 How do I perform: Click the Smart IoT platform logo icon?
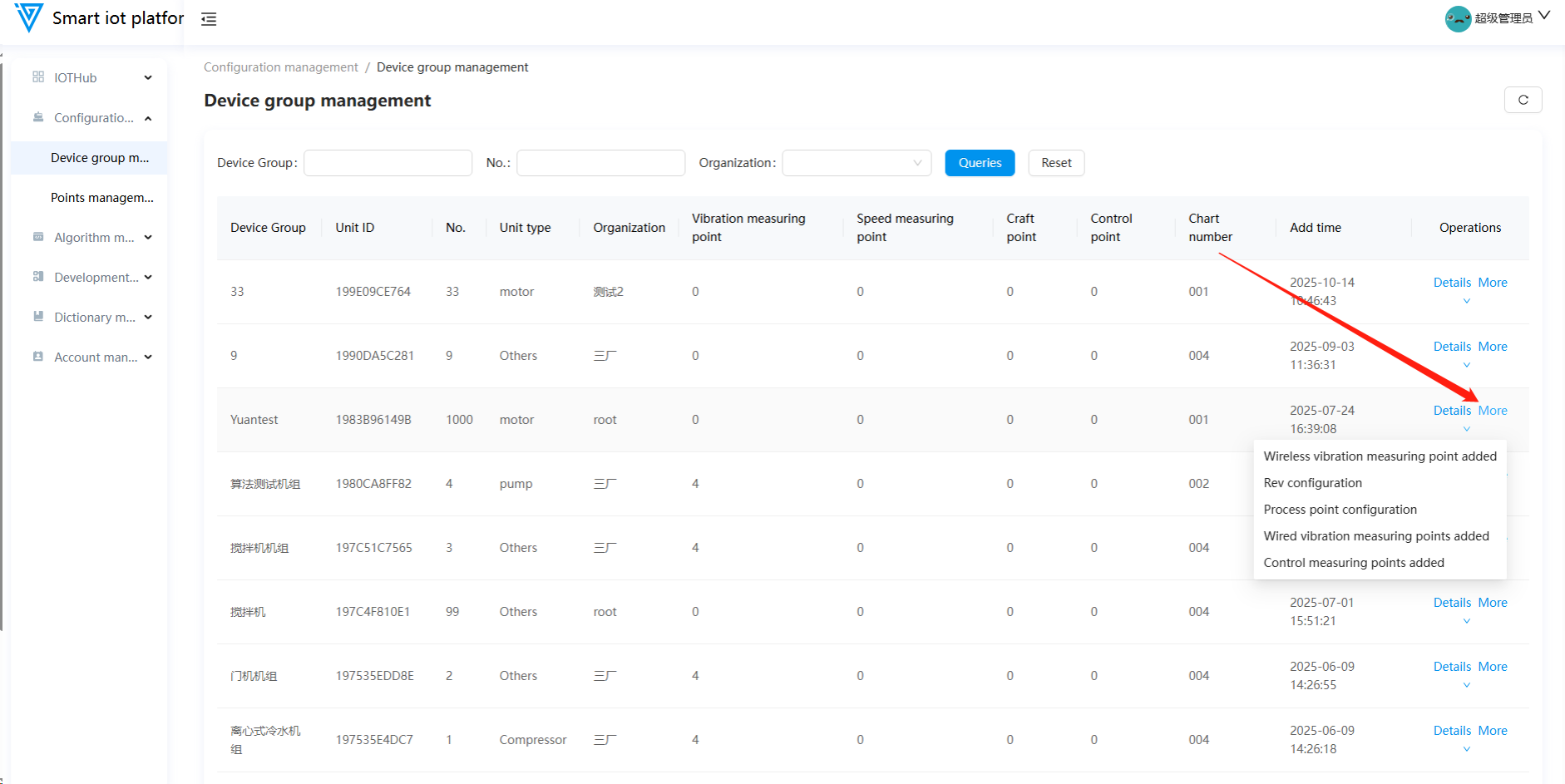(x=28, y=17)
